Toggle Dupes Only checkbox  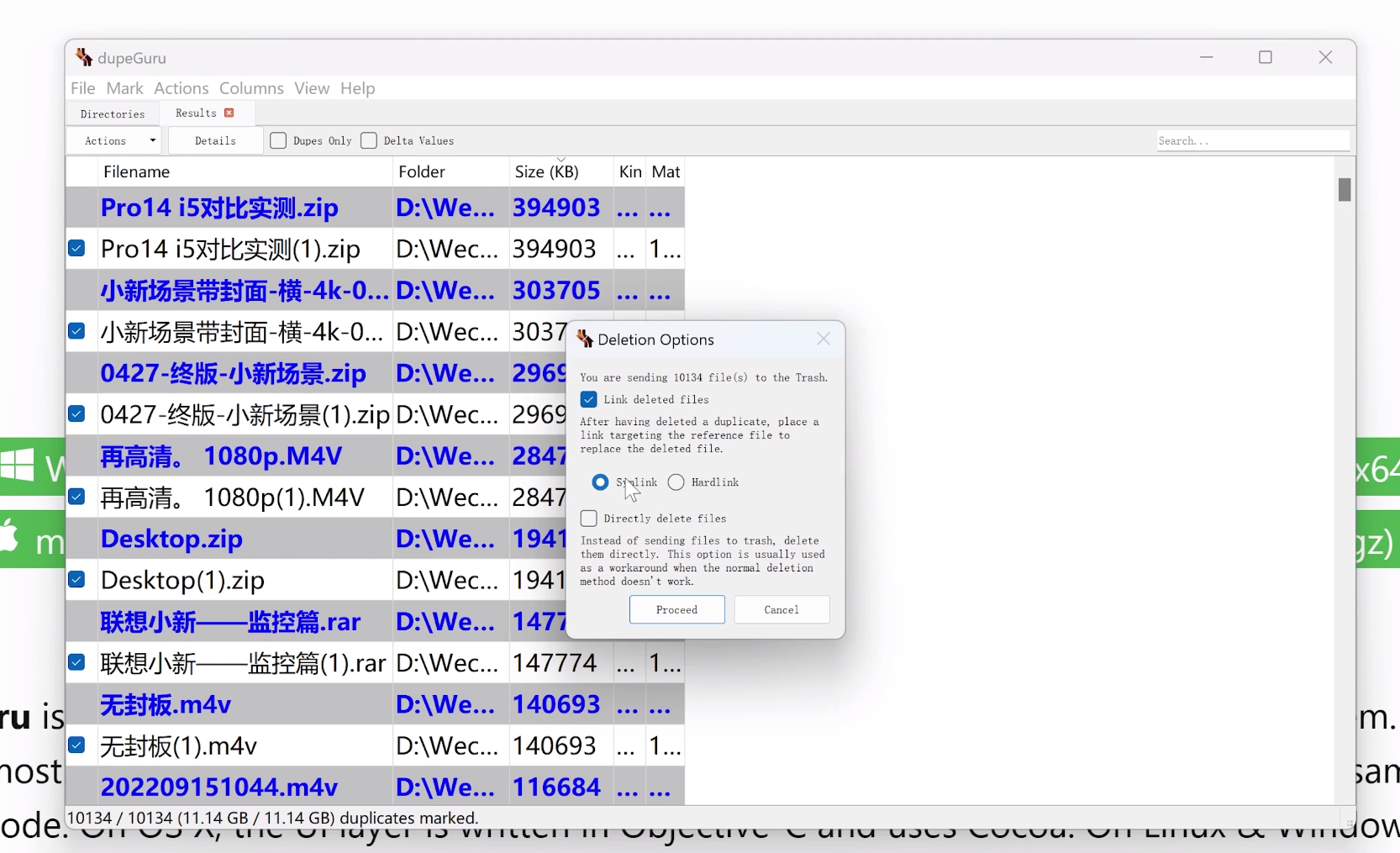[278, 140]
